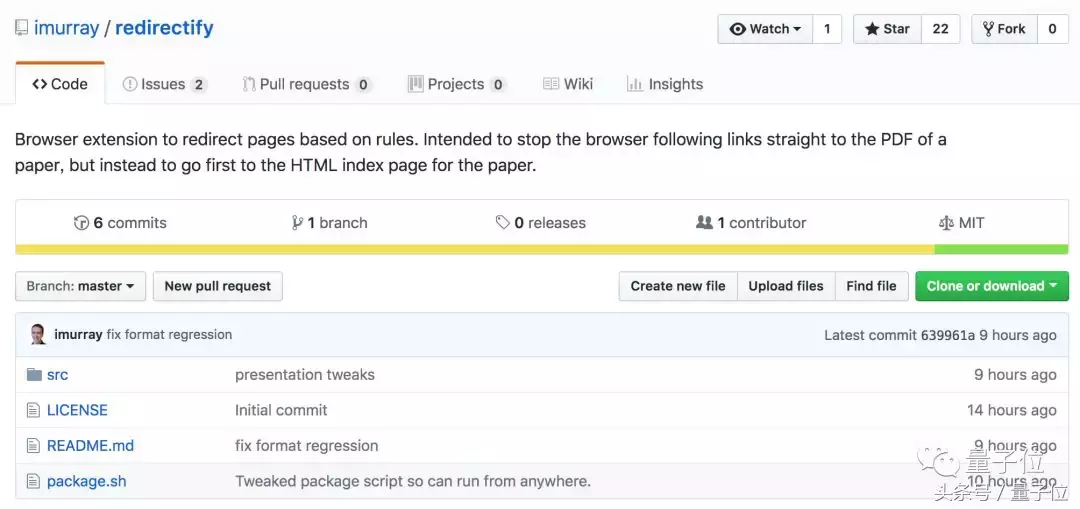
Task: Expand the Branch: master selector
Action: [80, 286]
